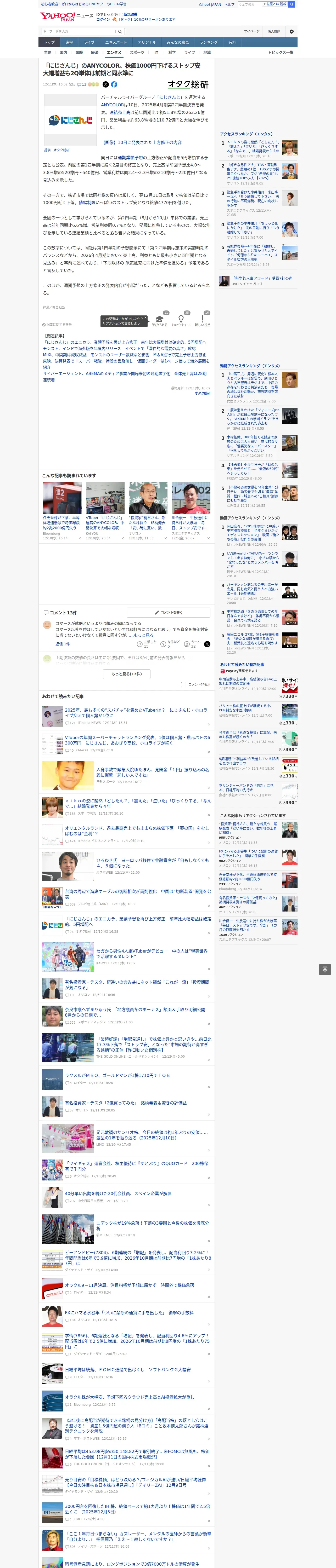Select the スポーツ category tab
Image resolution: width=336 pixels, height=1568 pixels.
pyautogui.click(x=137, y=52)
